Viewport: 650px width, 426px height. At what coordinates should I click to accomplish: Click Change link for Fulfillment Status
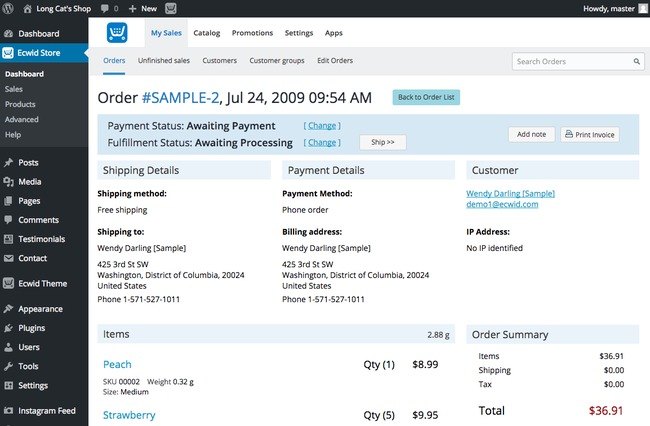click(x=322, y=143)
